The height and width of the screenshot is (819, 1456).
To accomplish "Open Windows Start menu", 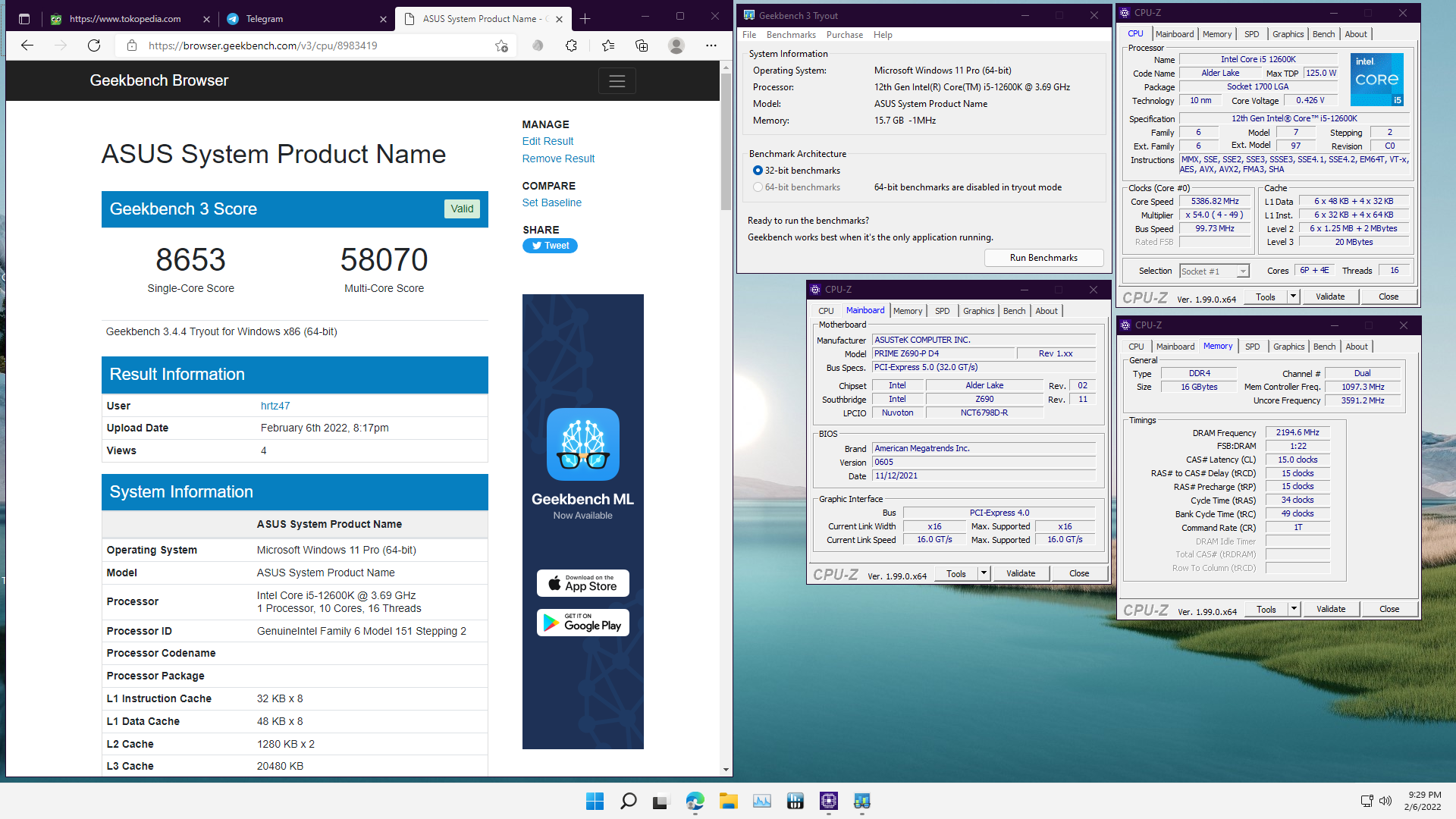I will coord(595,801).
